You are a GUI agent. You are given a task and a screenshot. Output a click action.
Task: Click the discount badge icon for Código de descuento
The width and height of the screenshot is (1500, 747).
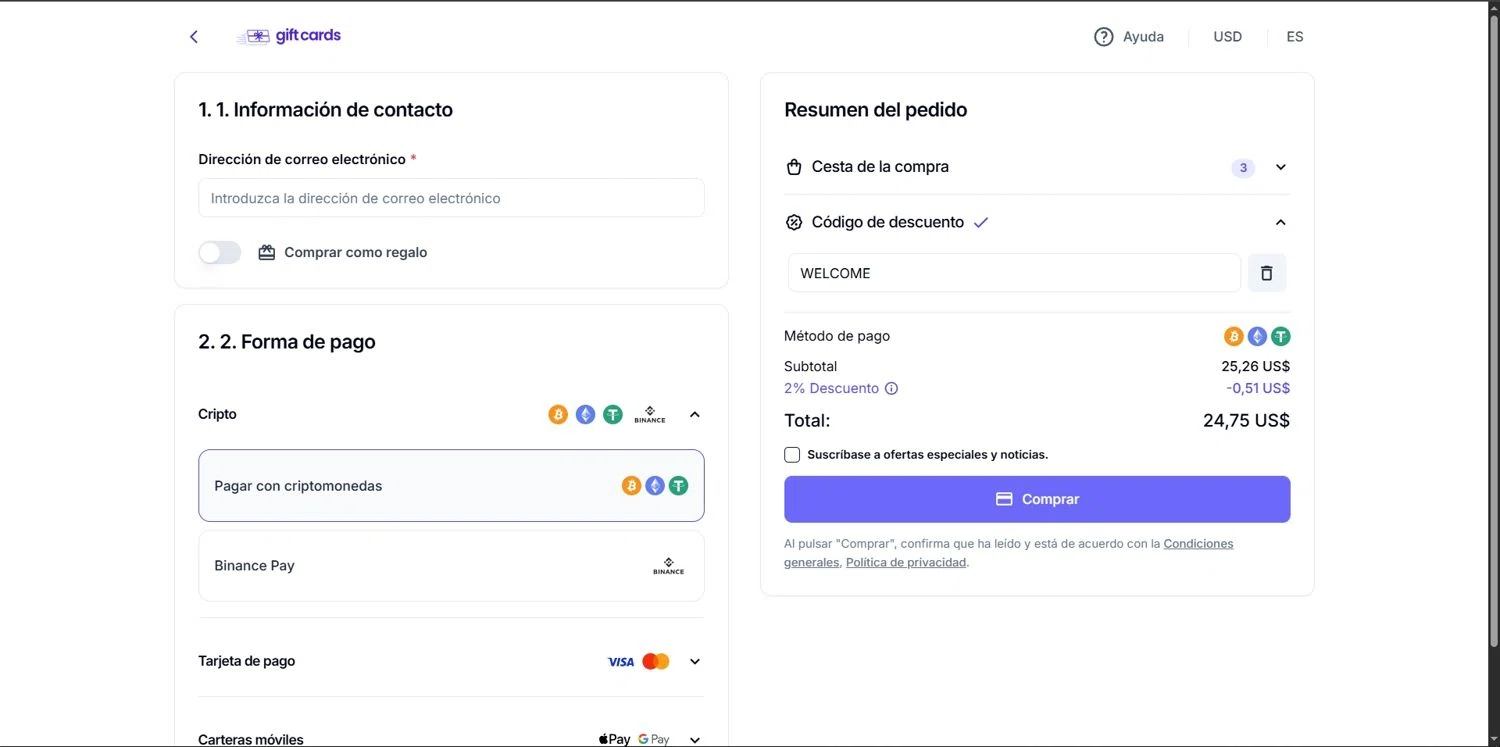tap(794, 222)
